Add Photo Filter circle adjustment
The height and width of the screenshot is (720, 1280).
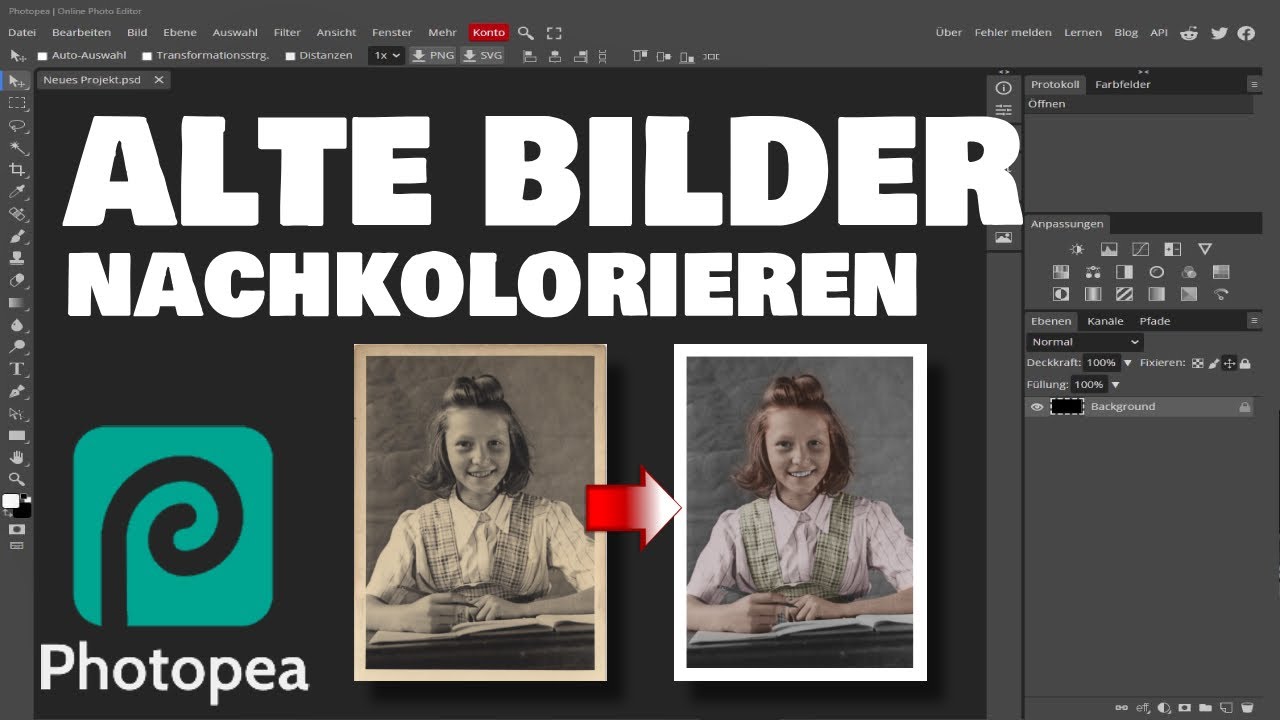click(x=1156, y=272)
